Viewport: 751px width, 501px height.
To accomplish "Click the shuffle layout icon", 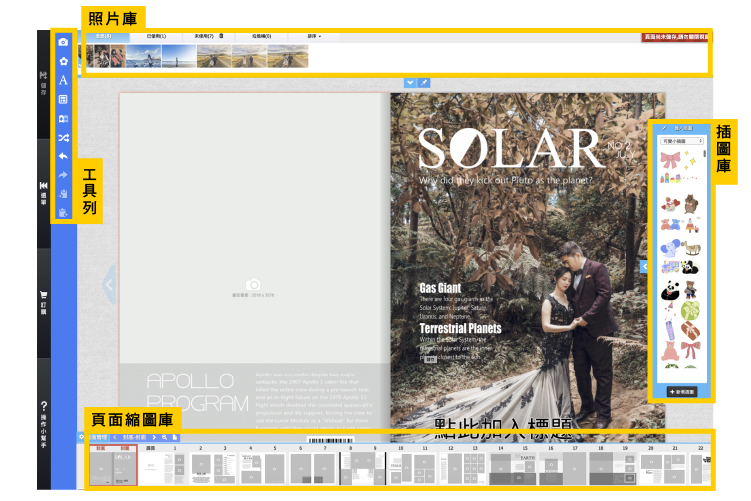I will coord(63,138).
